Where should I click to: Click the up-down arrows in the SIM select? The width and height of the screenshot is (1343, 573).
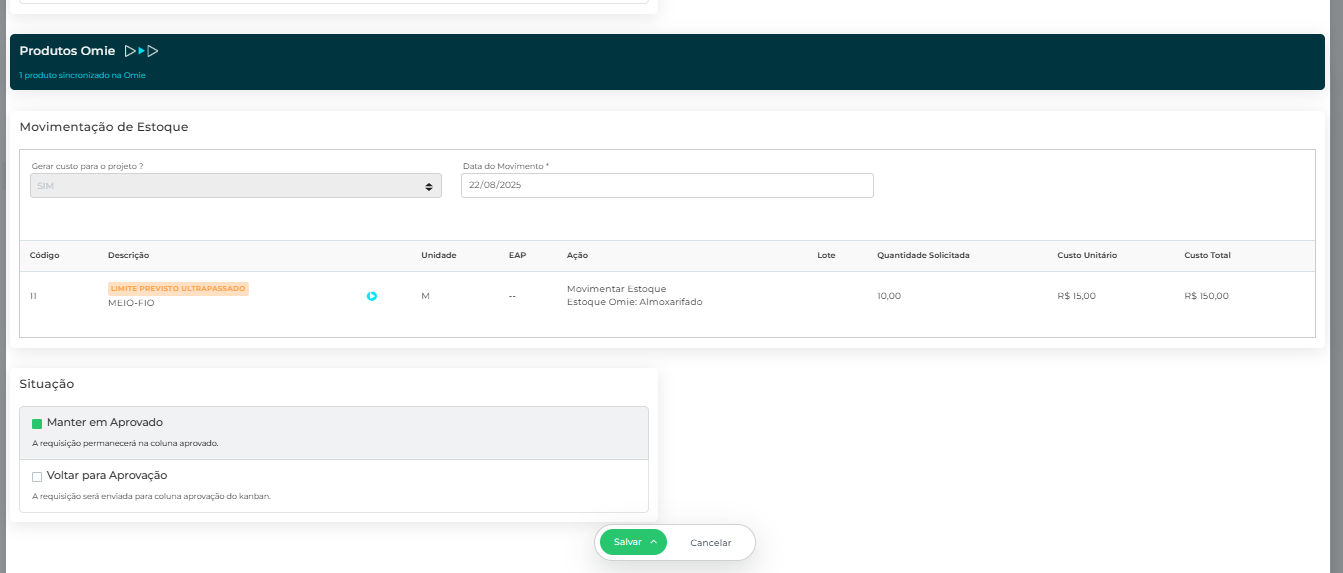point(429,187)
